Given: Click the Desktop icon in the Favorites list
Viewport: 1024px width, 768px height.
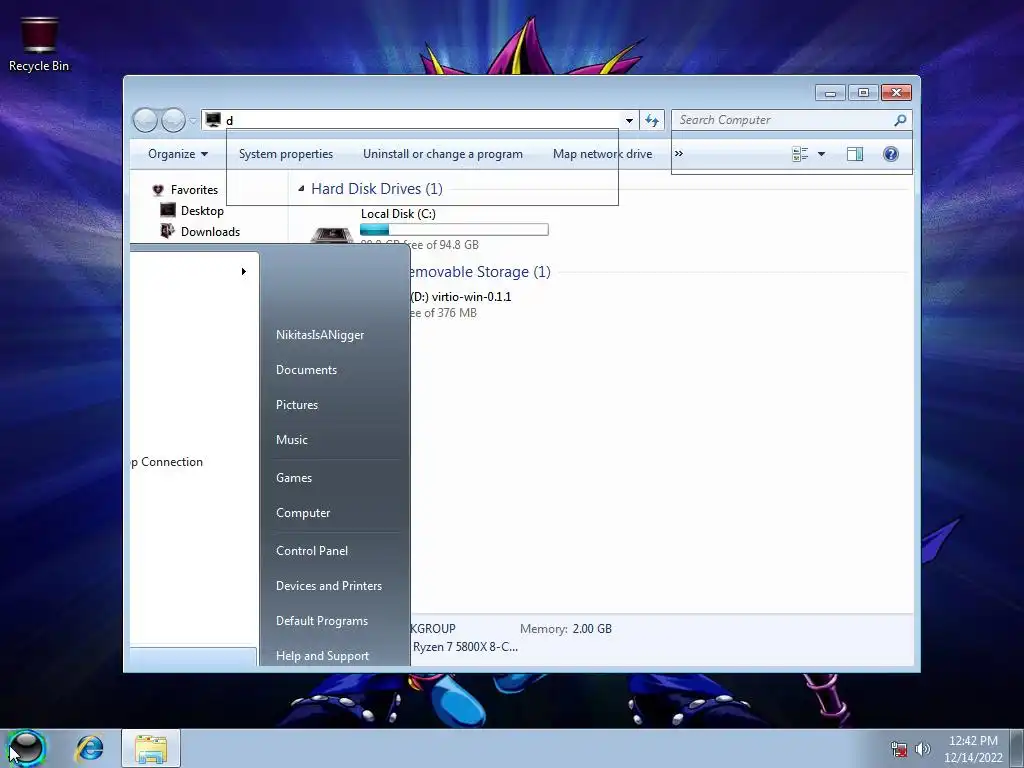Looking at the screenshot, I should (168, 210).
